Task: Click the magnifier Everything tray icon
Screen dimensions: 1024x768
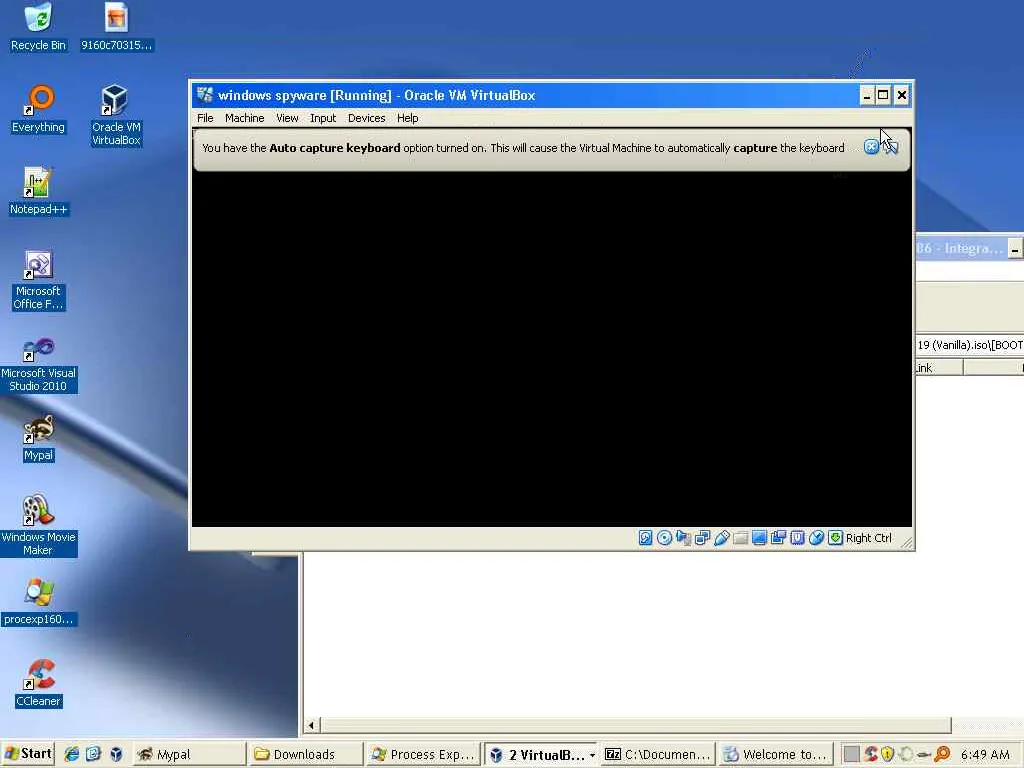Action: point(941,754)
